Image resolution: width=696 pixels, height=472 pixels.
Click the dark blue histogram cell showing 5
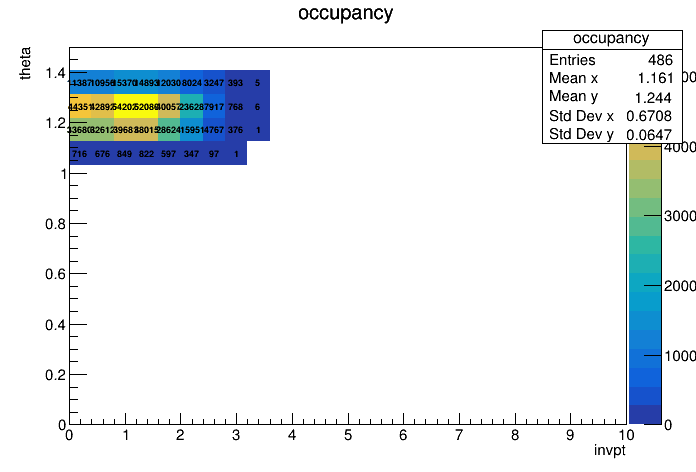click(x=258, y=82)
